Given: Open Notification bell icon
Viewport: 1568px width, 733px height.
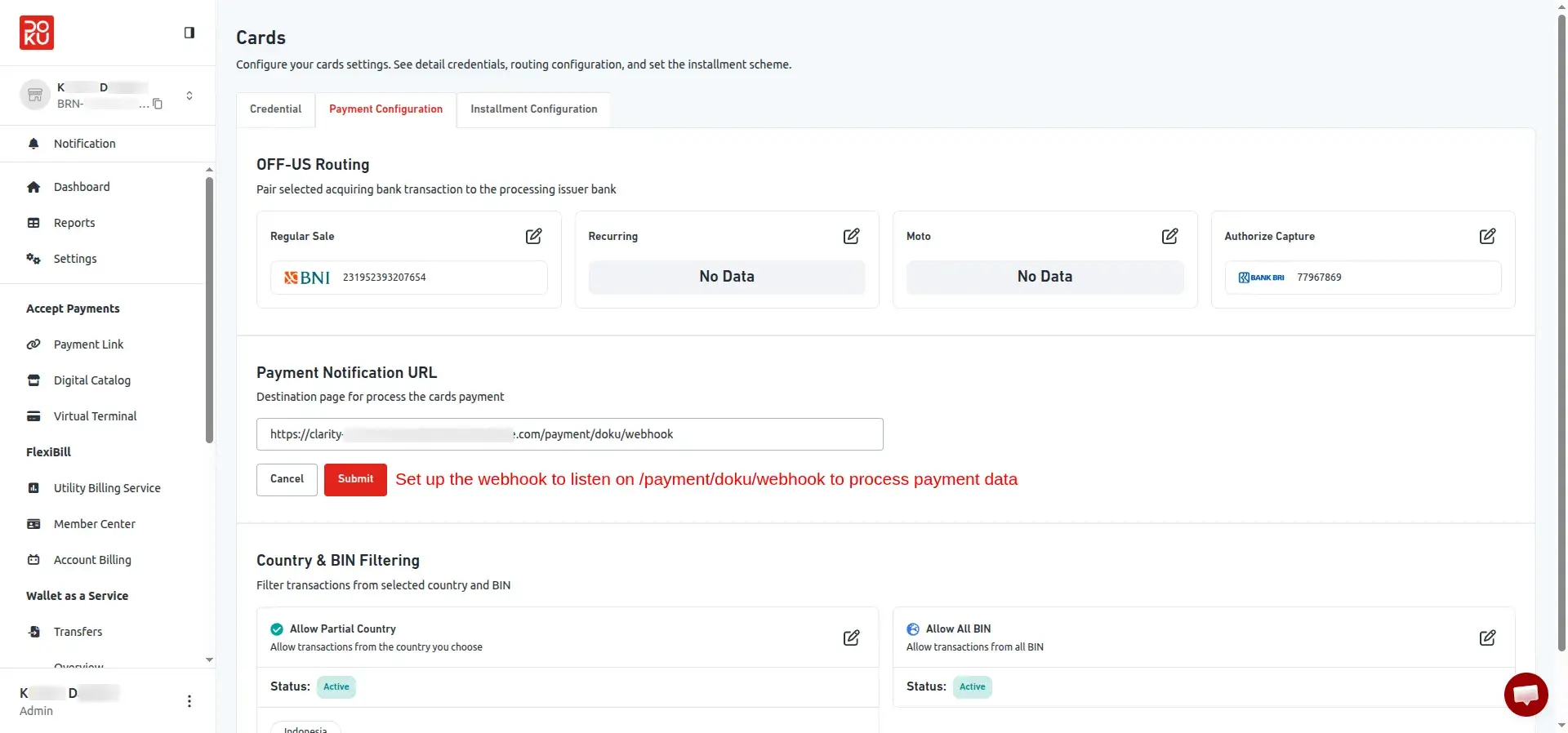Looking at the screenshot, I should 33,144.
